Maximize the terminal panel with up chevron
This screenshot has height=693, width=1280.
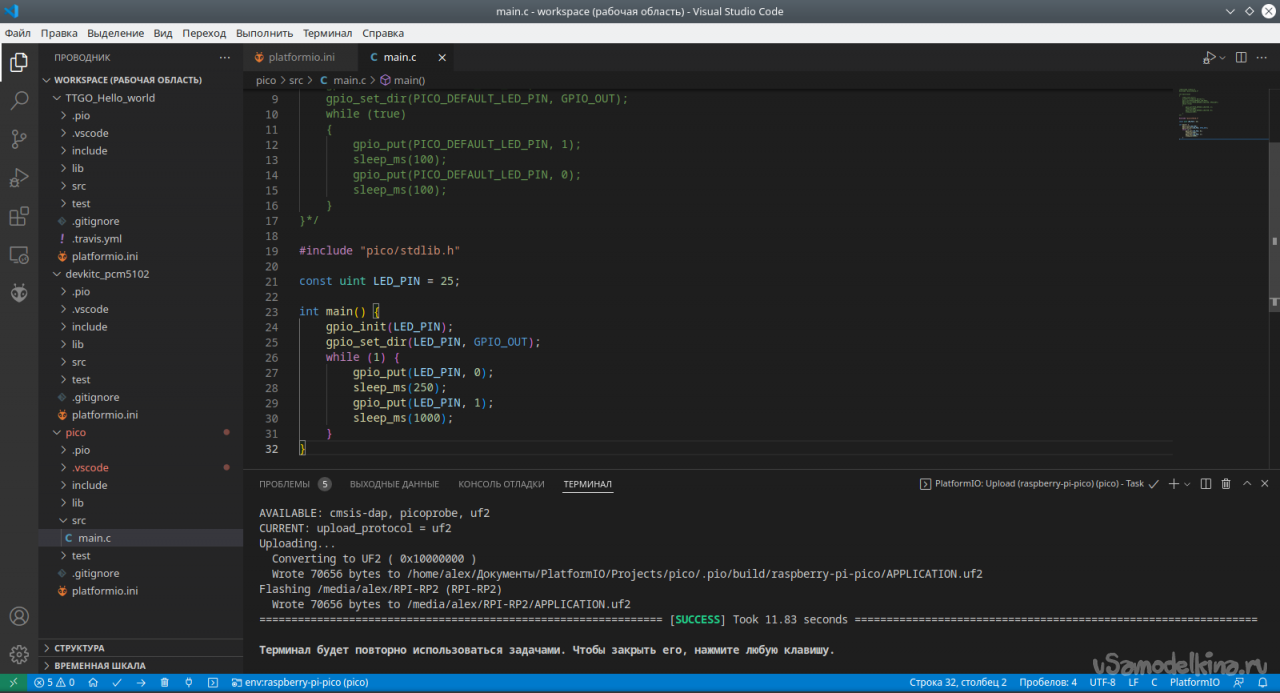[1247, 484]
